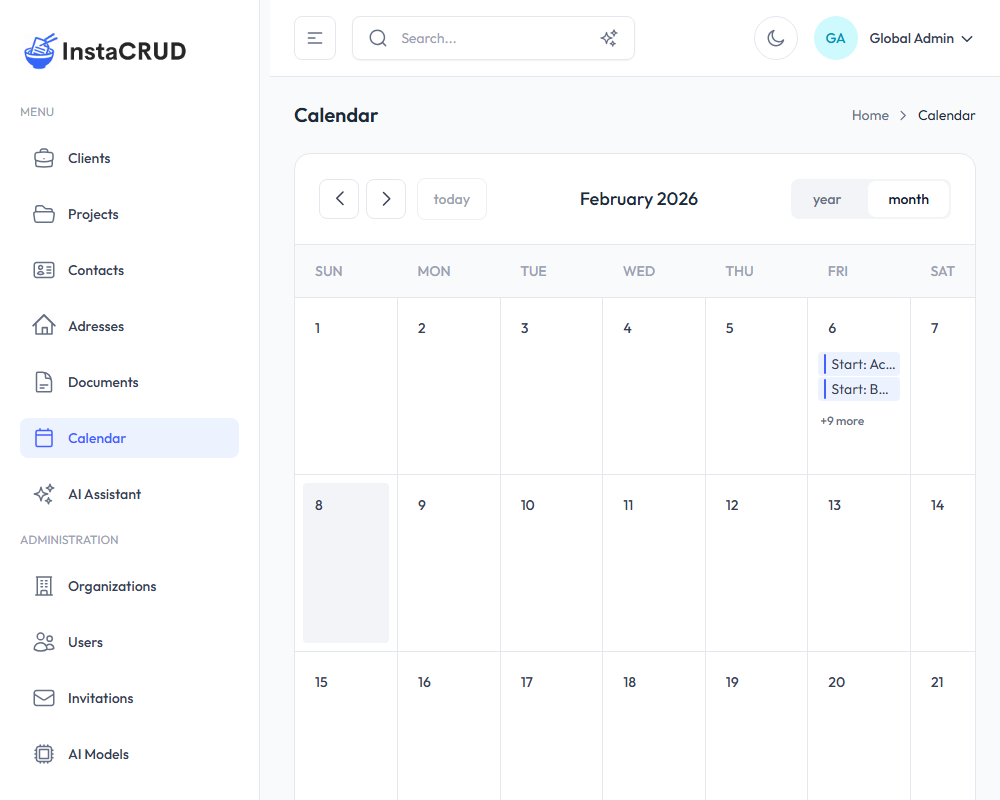The height and width of the screenshot is (800, 1000).
Task: Toggle dark mode with the moon icon
Action: click(776, 37)
